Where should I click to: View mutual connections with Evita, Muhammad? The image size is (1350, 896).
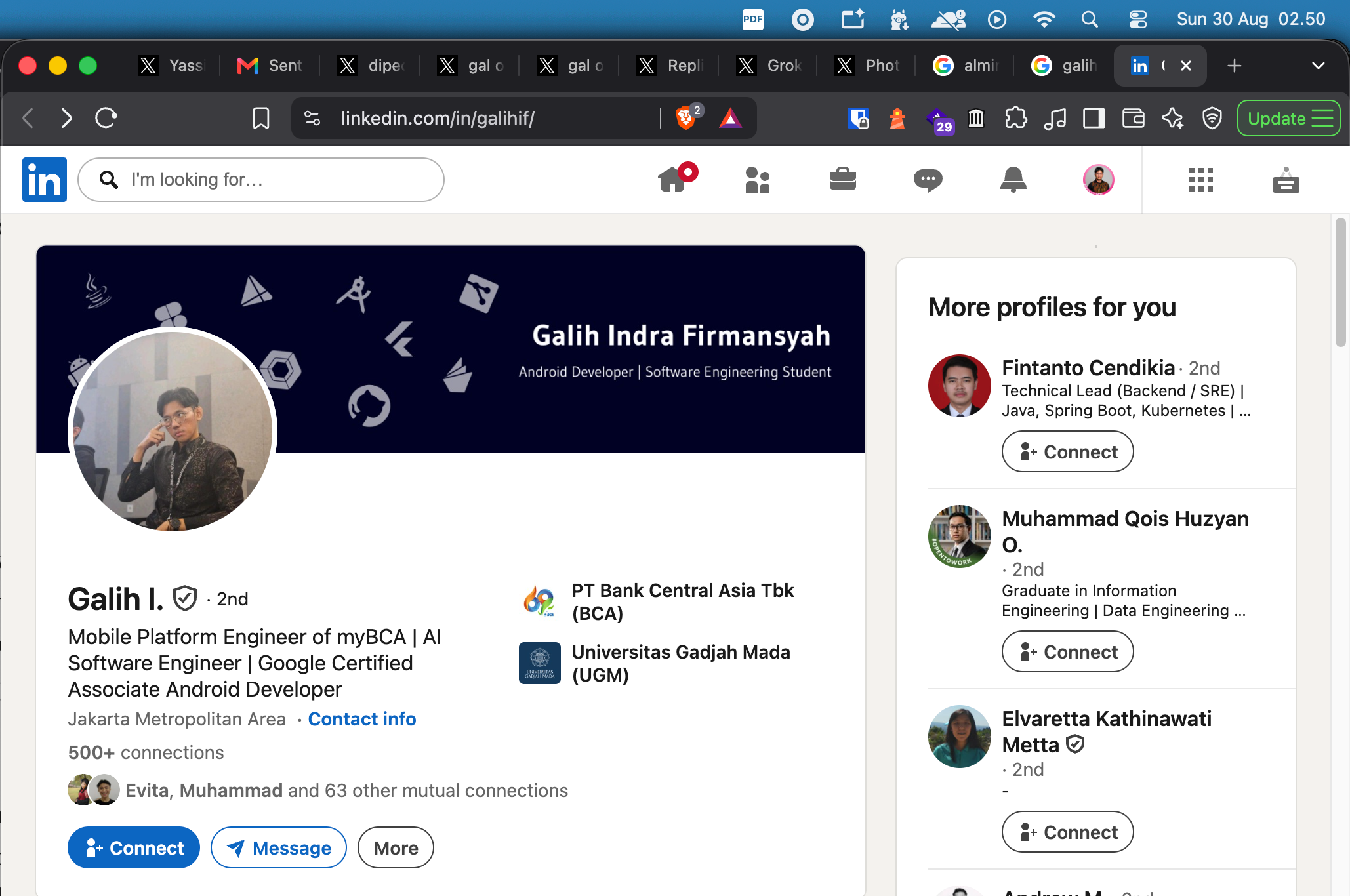pyautogui.click(x=318, y=790)
